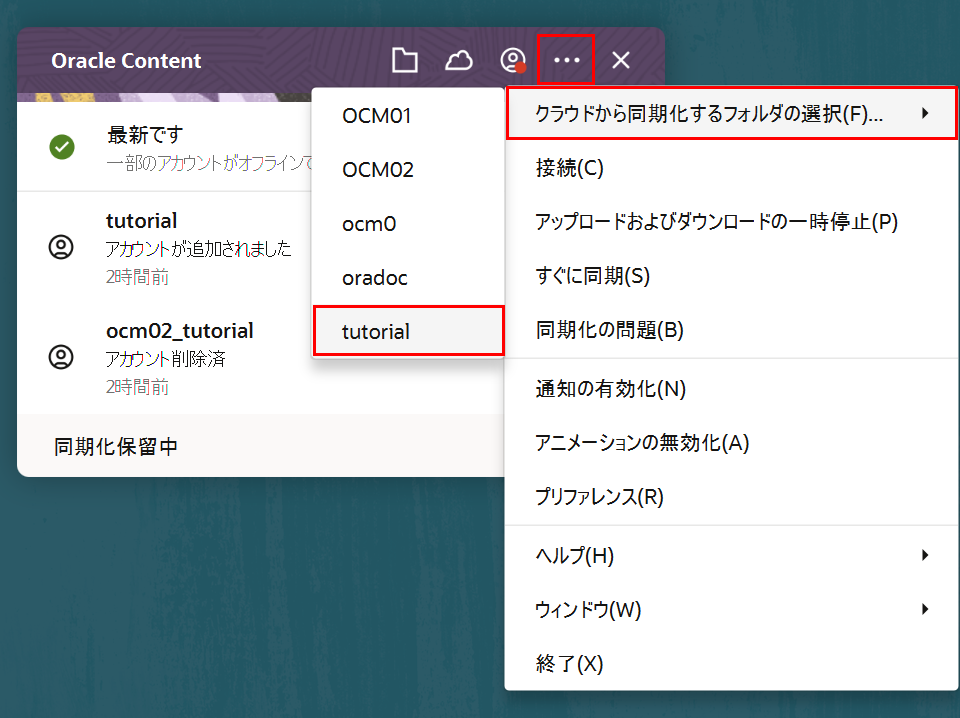
Task: Click アカウントが追加されました message
Action: coord(198,249)
